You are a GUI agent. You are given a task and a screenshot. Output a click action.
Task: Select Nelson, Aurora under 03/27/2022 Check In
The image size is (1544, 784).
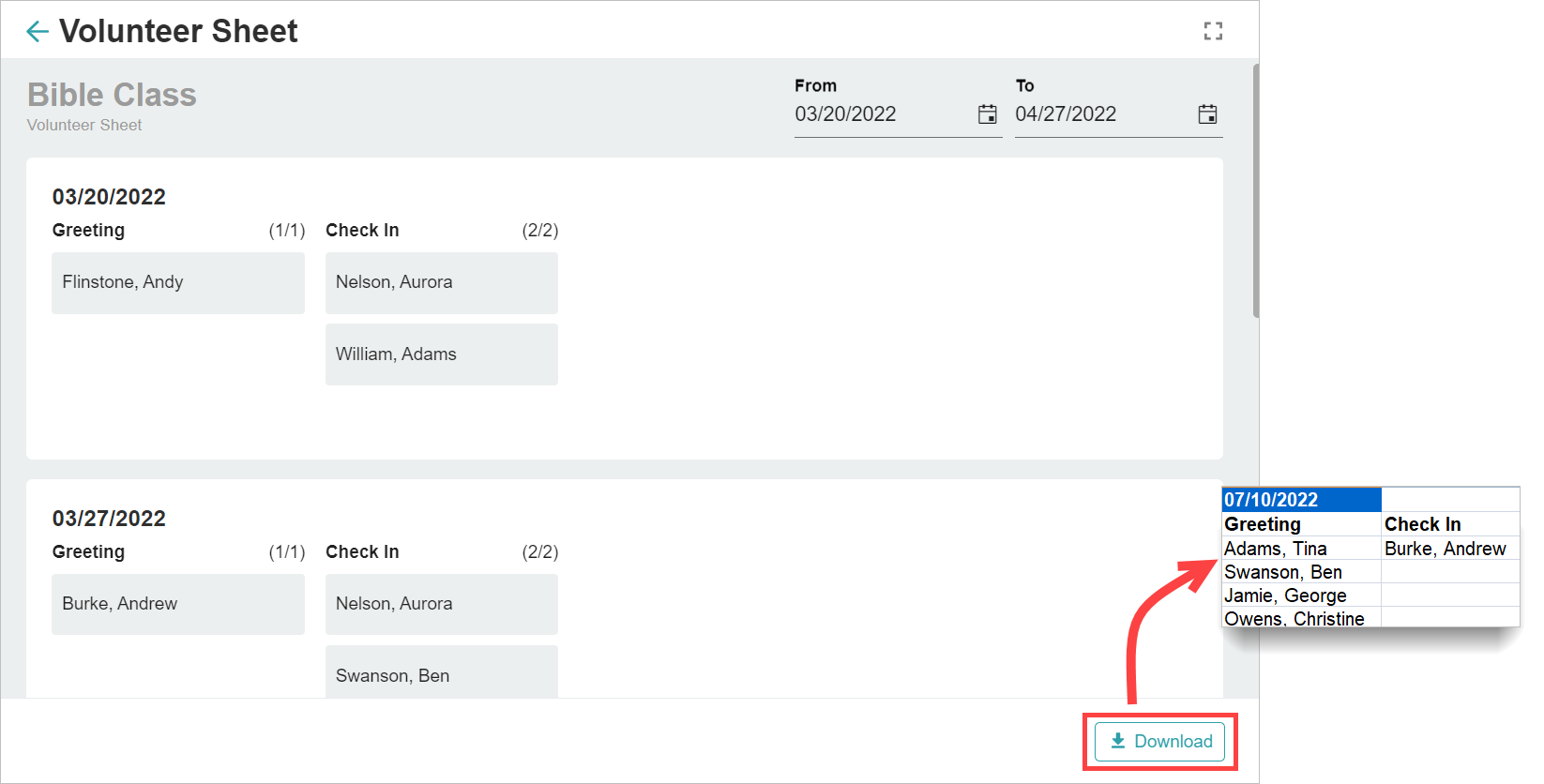point(442,604)
